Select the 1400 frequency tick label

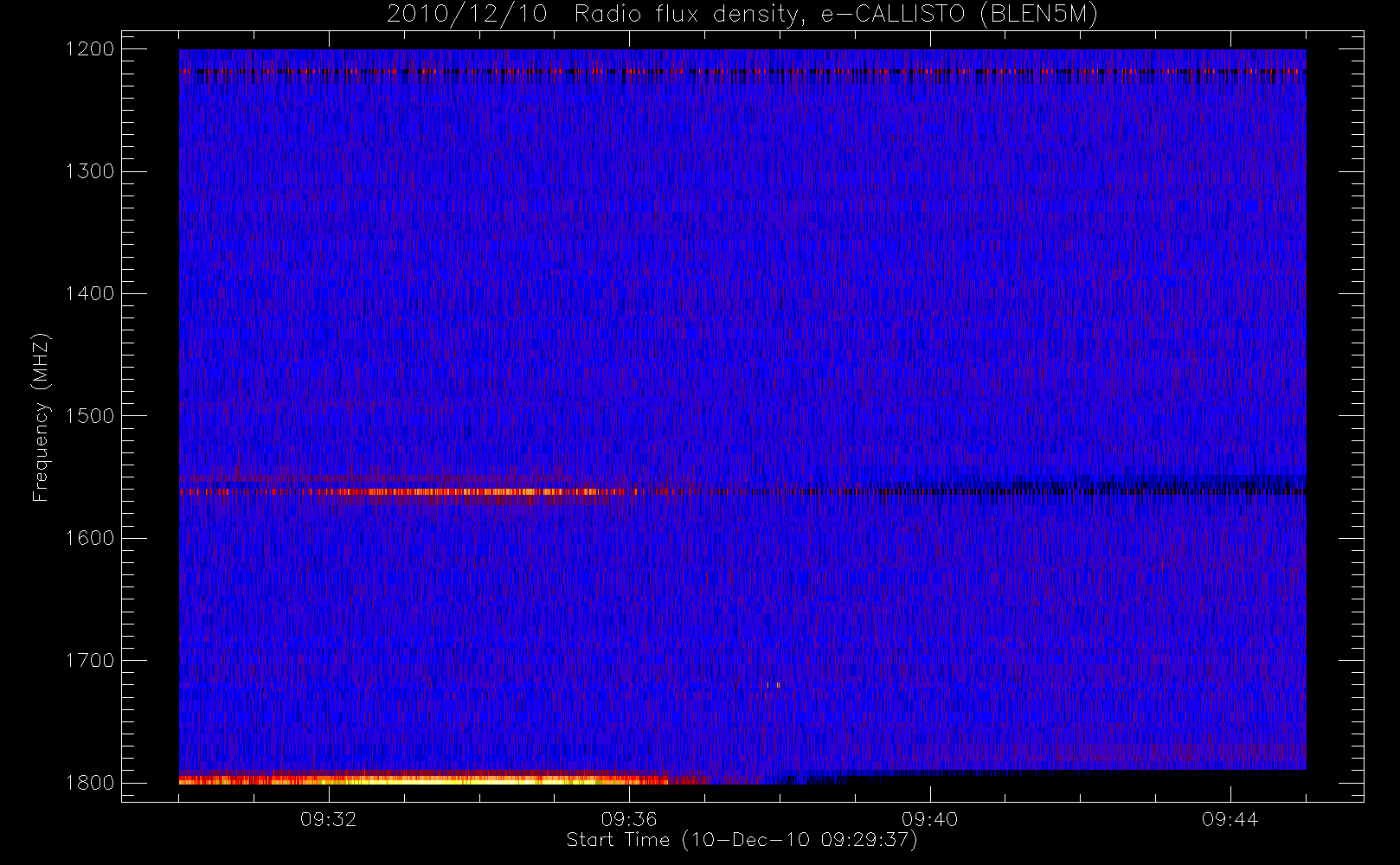click(x=90, y=294)
